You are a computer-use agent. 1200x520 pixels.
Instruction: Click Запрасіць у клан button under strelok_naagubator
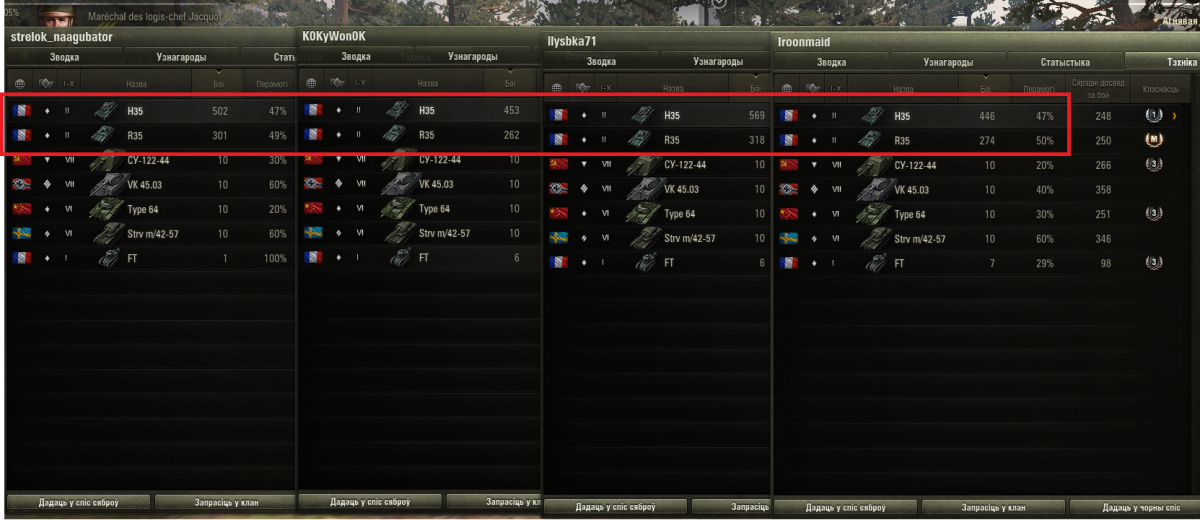coord(226,501)
